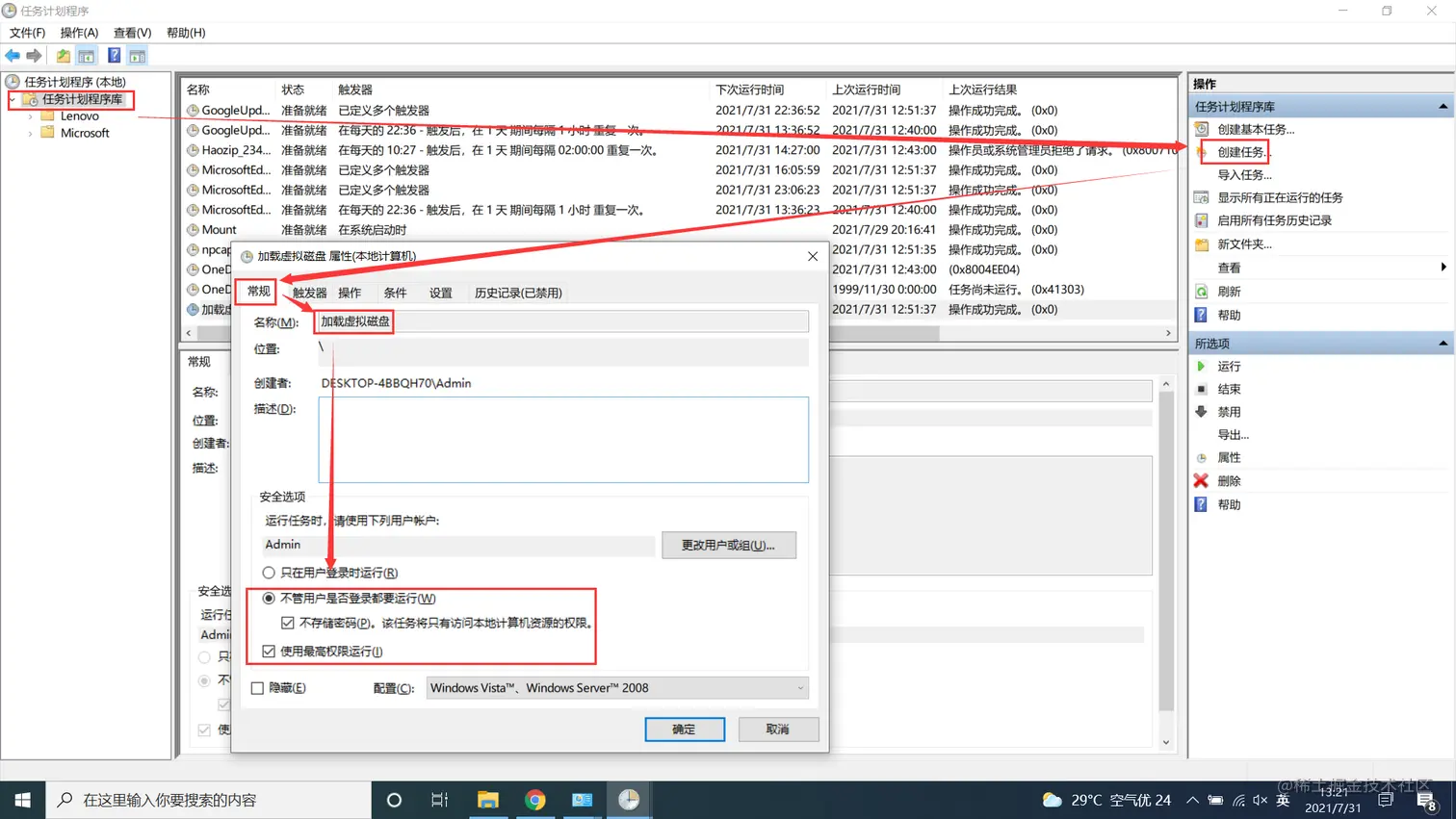This screenshot has height=819, width=1456.
Task: Click the 显示所有正在运行的任务 icon
Action: coord(1201,197)
